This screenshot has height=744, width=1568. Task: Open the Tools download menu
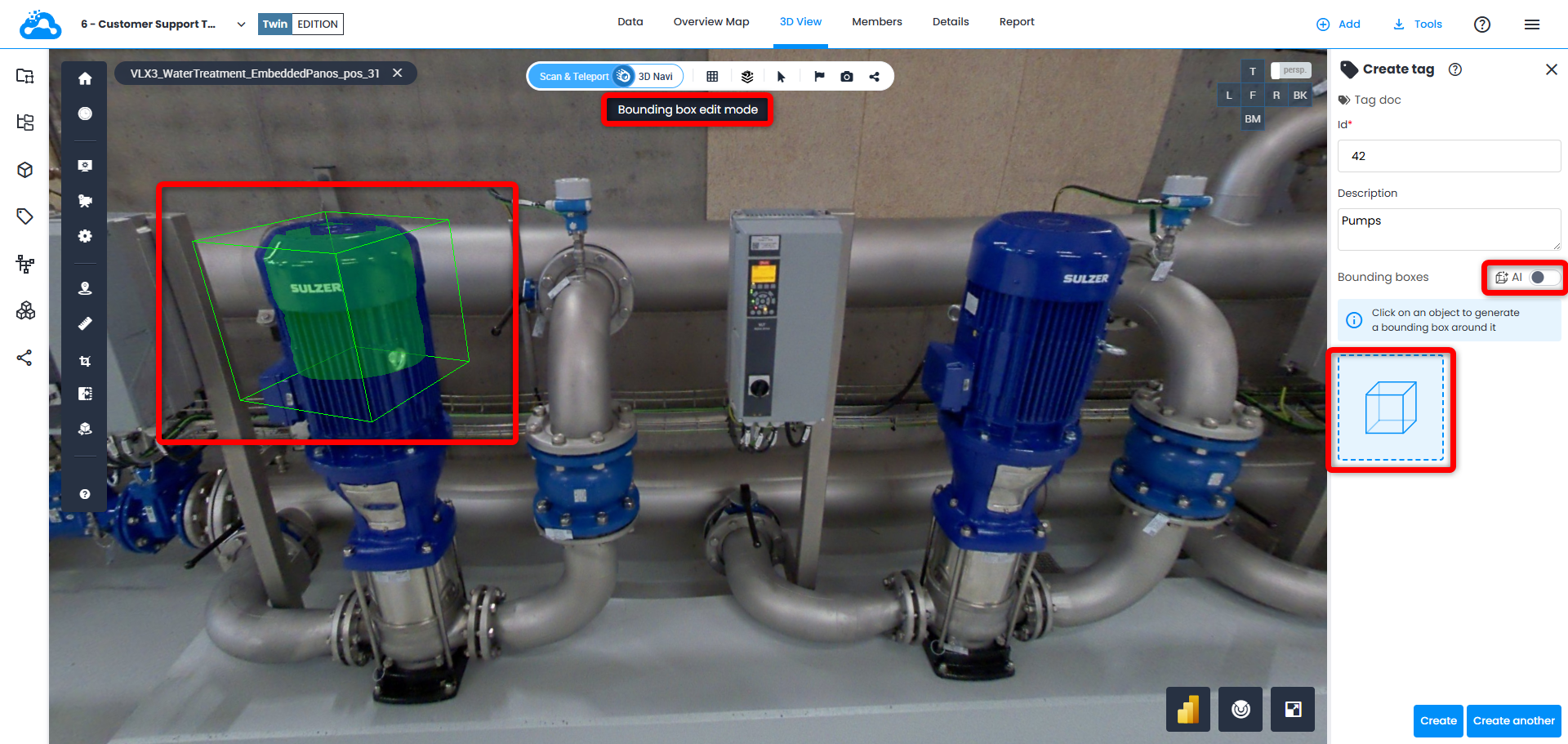click(1418, 25)
